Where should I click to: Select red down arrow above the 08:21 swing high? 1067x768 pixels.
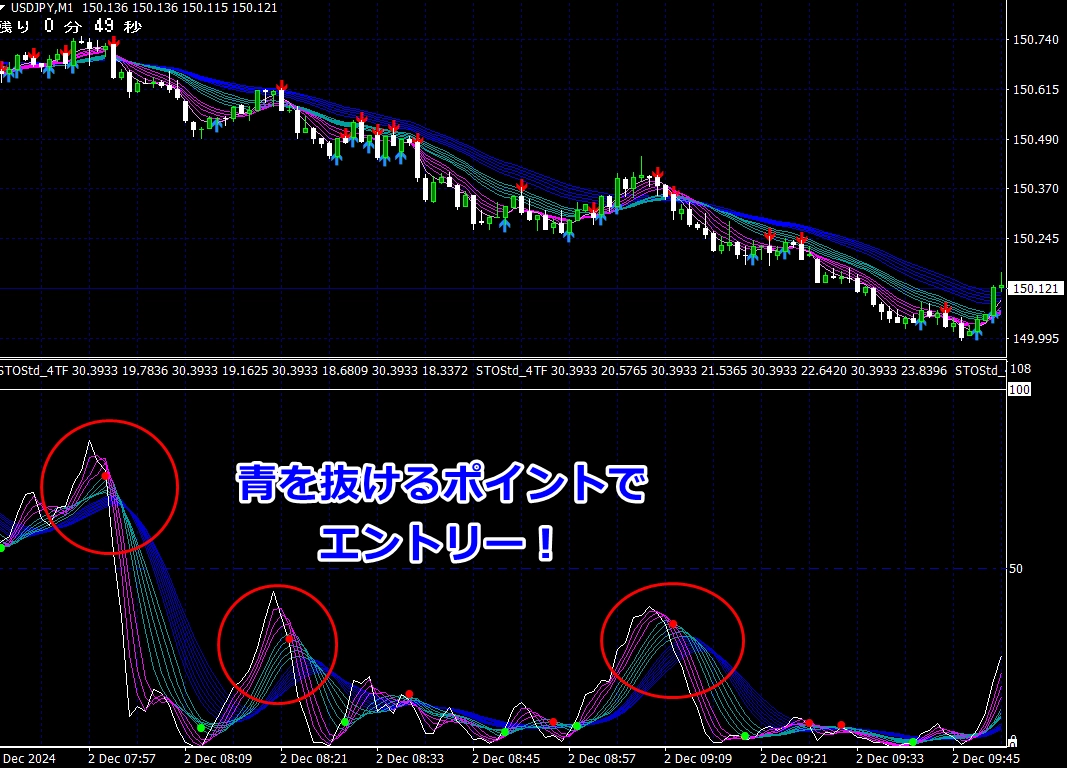tap(282, 85)
